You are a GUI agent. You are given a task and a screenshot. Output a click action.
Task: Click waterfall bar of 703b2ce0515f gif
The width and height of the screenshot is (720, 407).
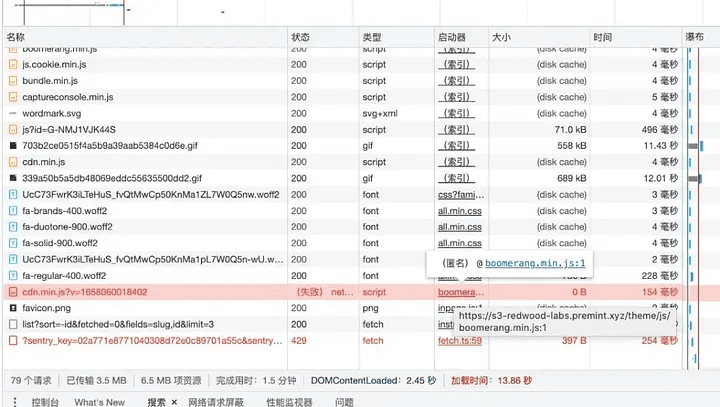click(x=695, y=146)
